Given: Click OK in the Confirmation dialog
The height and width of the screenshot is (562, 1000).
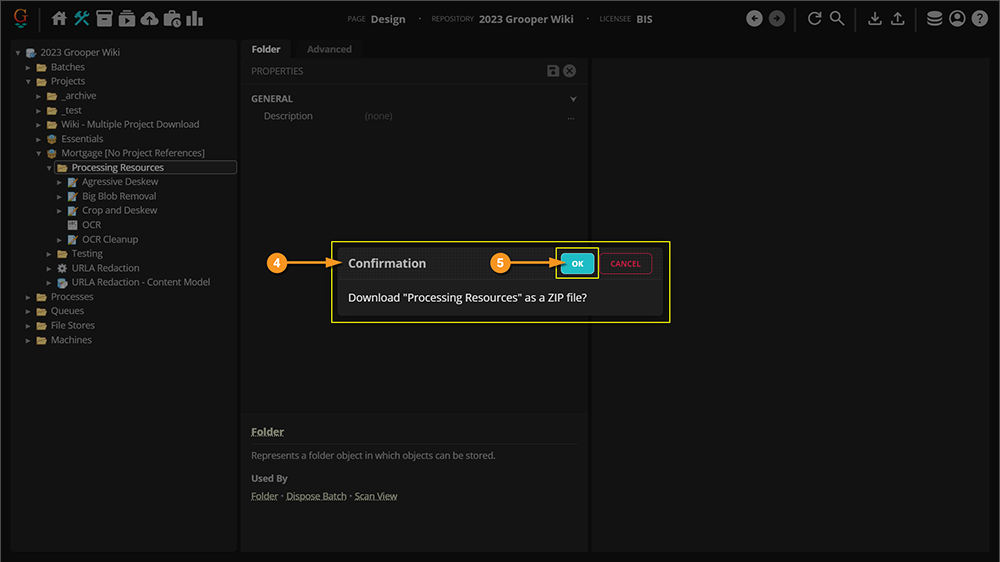Looking at the screenshot, I should pyautogui.click(x=577, y=263).
